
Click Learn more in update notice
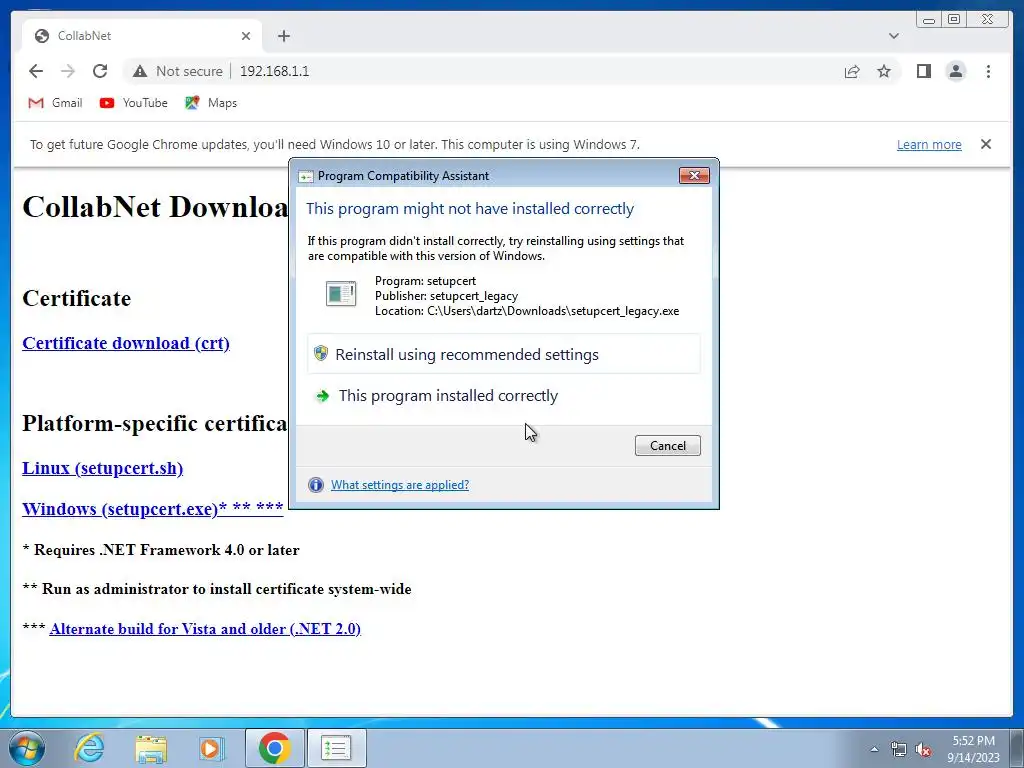(x=929, y=144)
